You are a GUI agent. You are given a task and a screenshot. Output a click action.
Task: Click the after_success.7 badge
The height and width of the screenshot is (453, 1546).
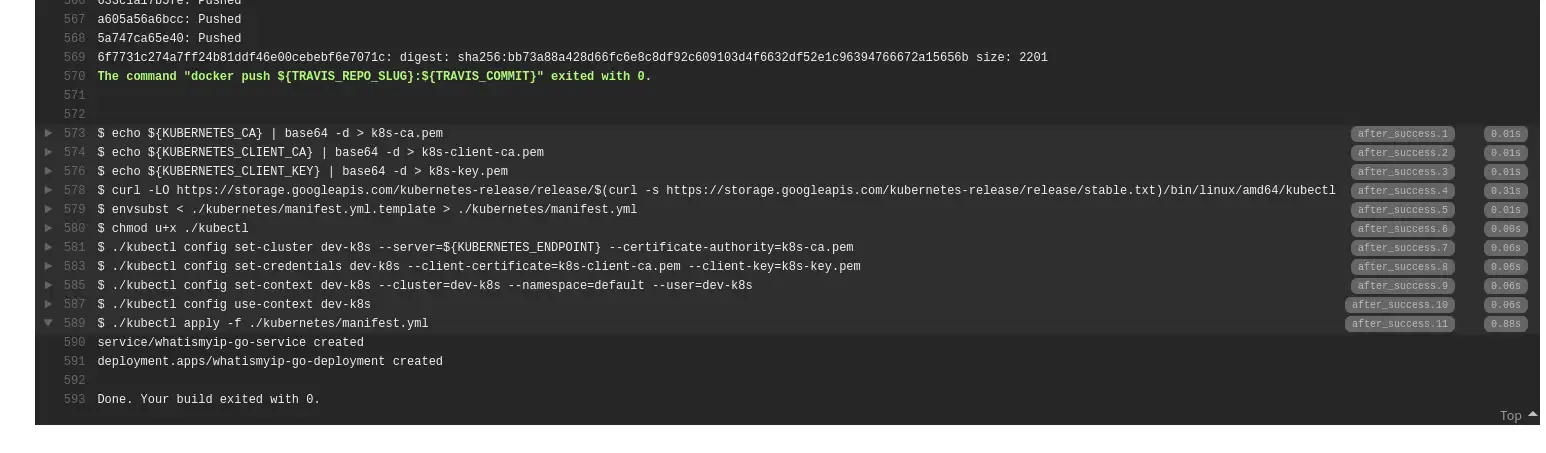tap(1402, 248)
